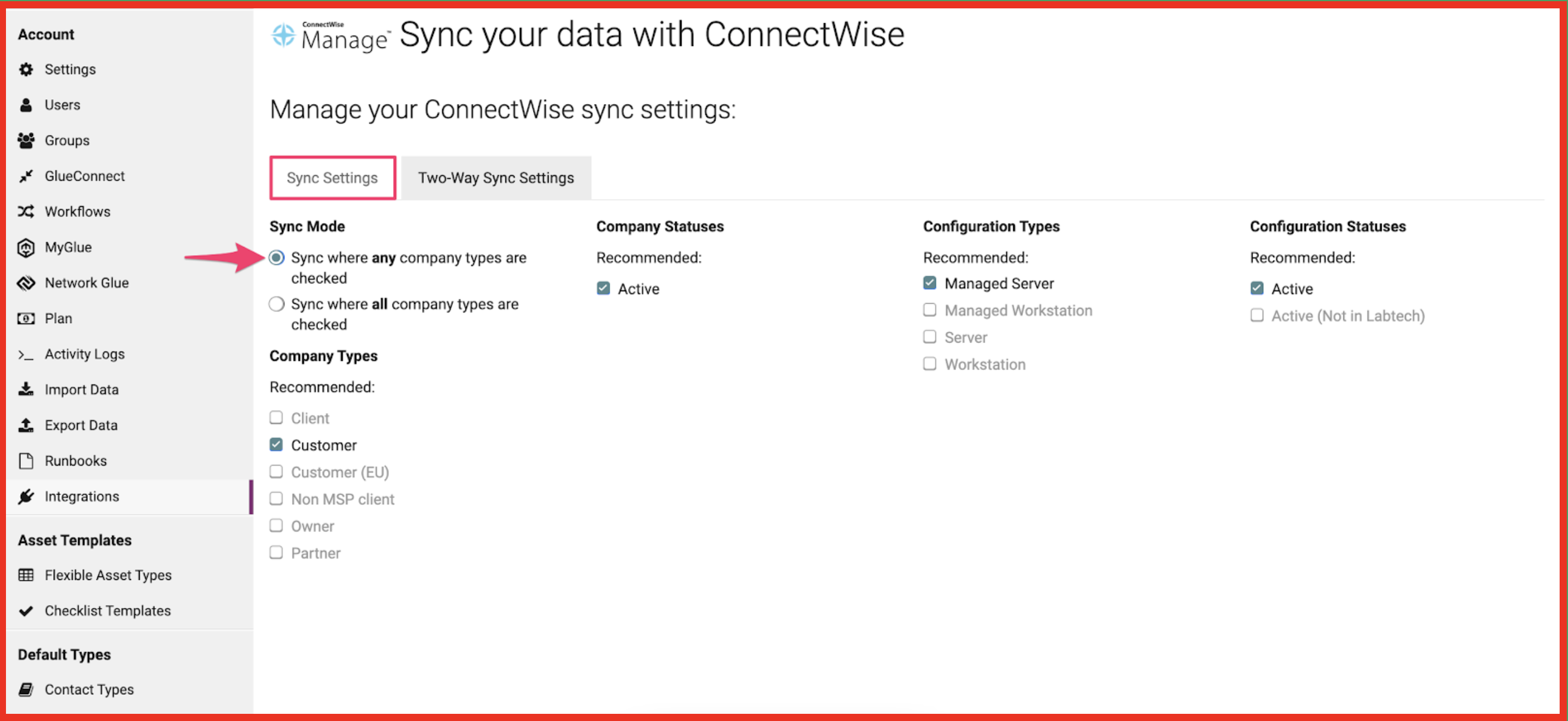
Task: Select 'Sync where all company types' radio
Action: click(276, 304)
